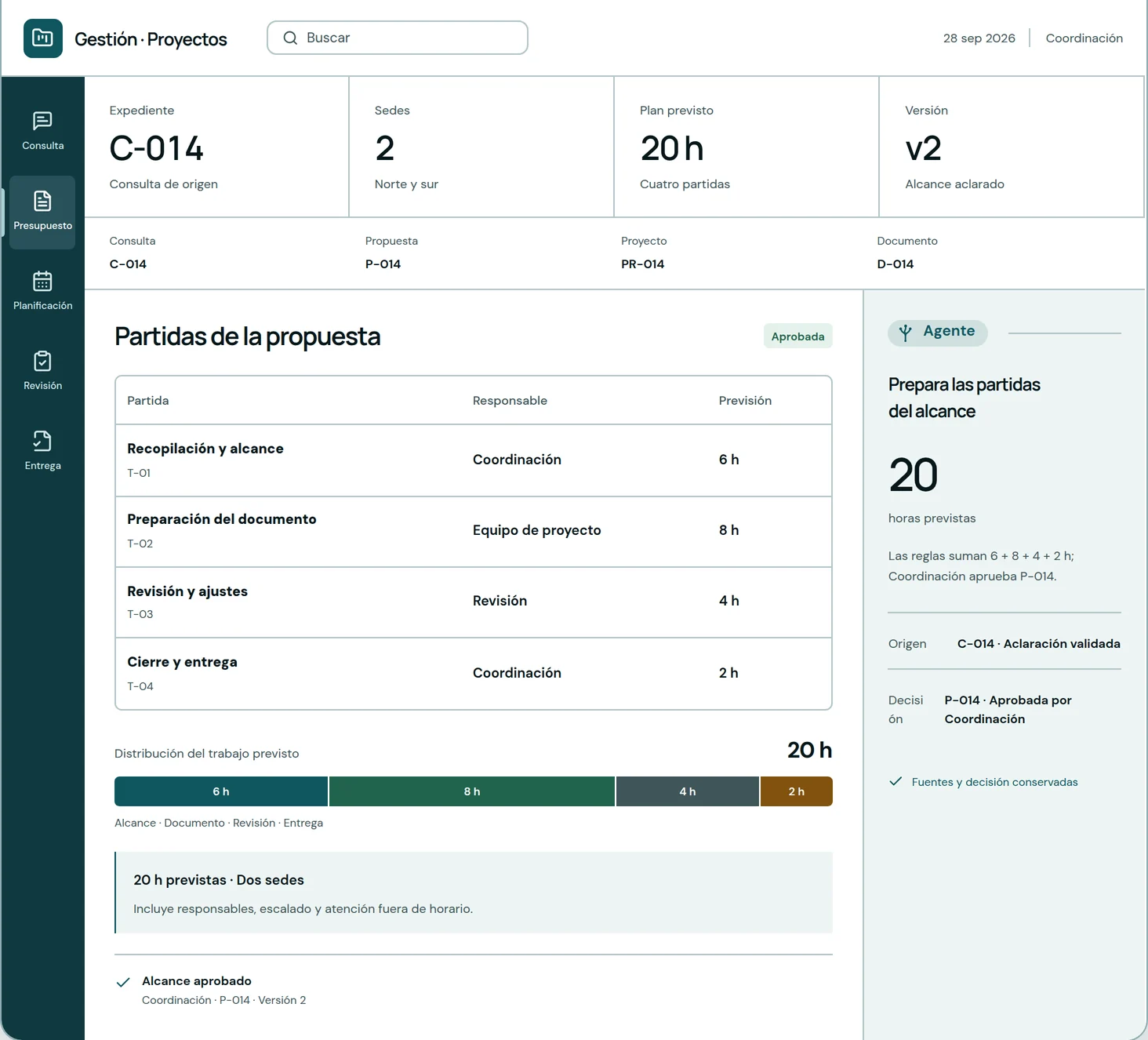Click the Proyecto PR-014 reference

(644, 253)
